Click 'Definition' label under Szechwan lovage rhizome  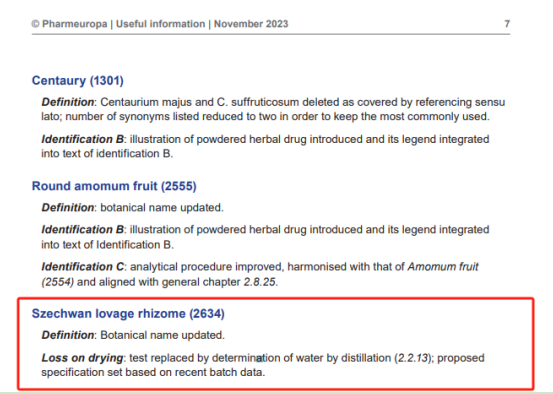pos(68,335)
